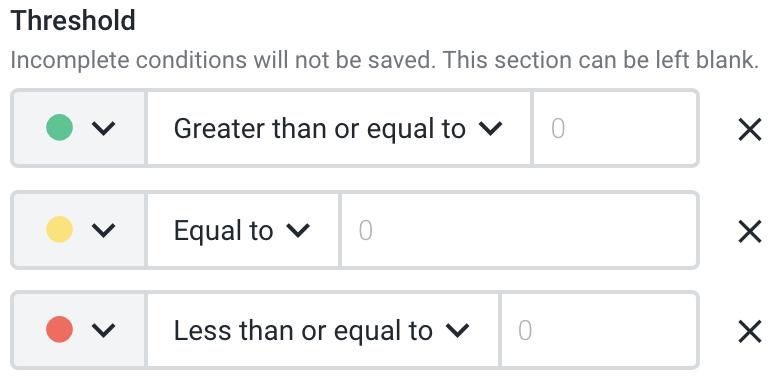782x384 pixels.
Task: Click the arrow after Less than or equal to
Action: [458, 330]
